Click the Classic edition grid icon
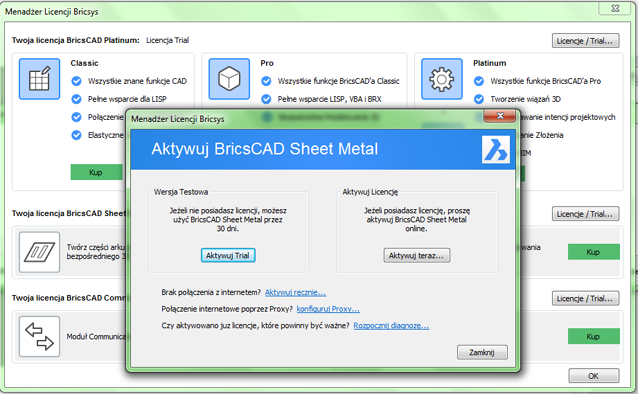 39,79
